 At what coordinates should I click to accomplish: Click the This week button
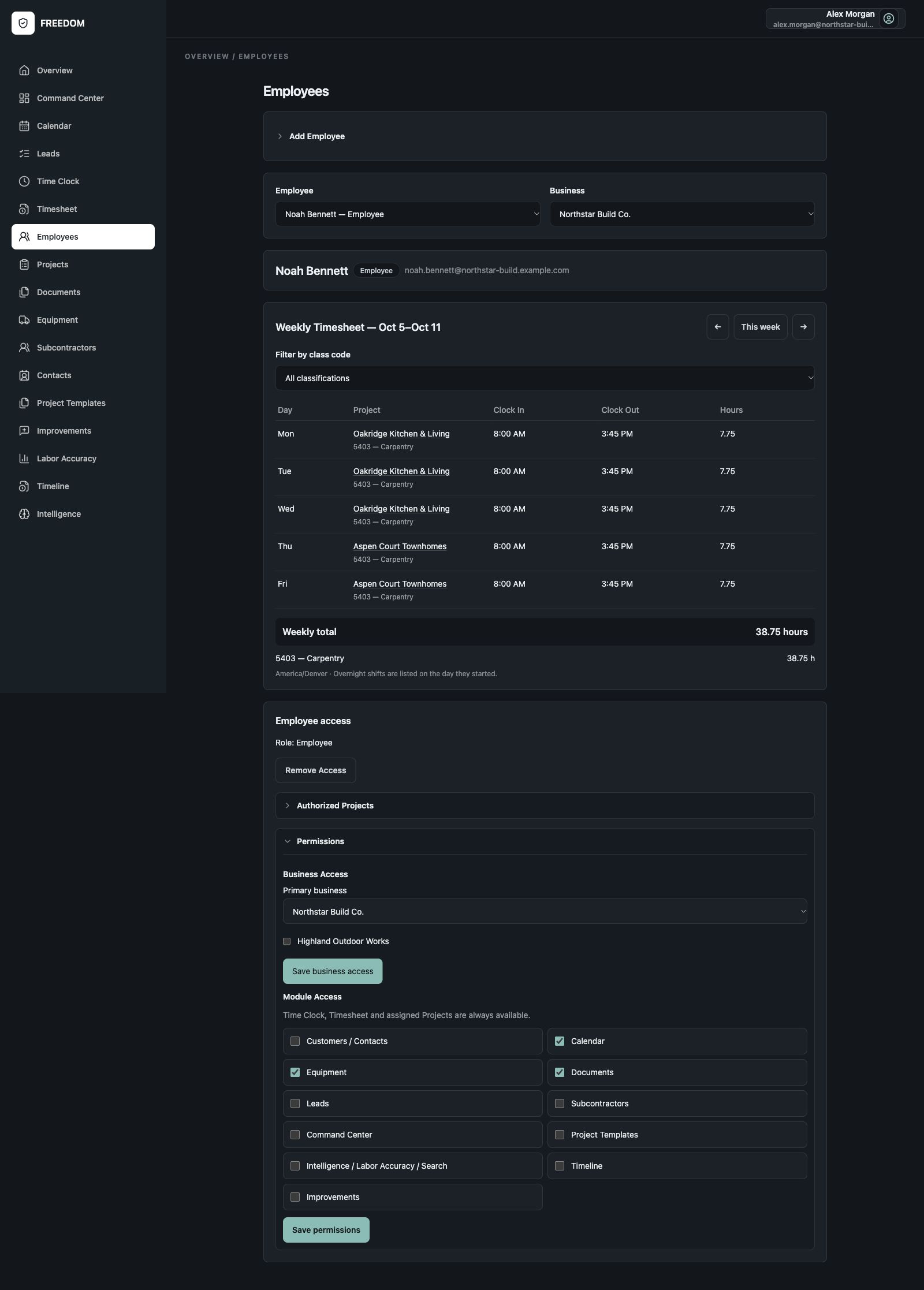761,327
